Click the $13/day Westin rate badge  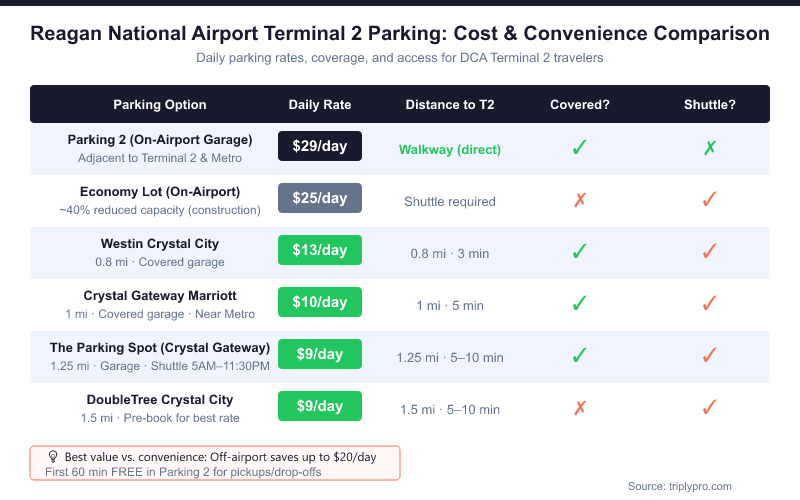[x=320, y=250]
